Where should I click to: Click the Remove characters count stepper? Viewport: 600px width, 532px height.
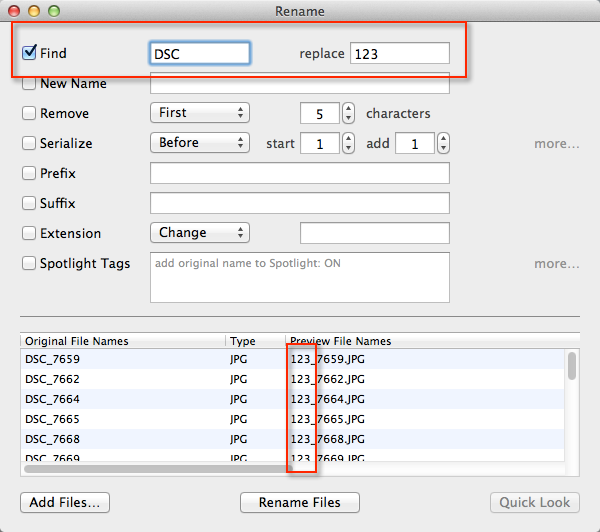[x=348, y=114]
